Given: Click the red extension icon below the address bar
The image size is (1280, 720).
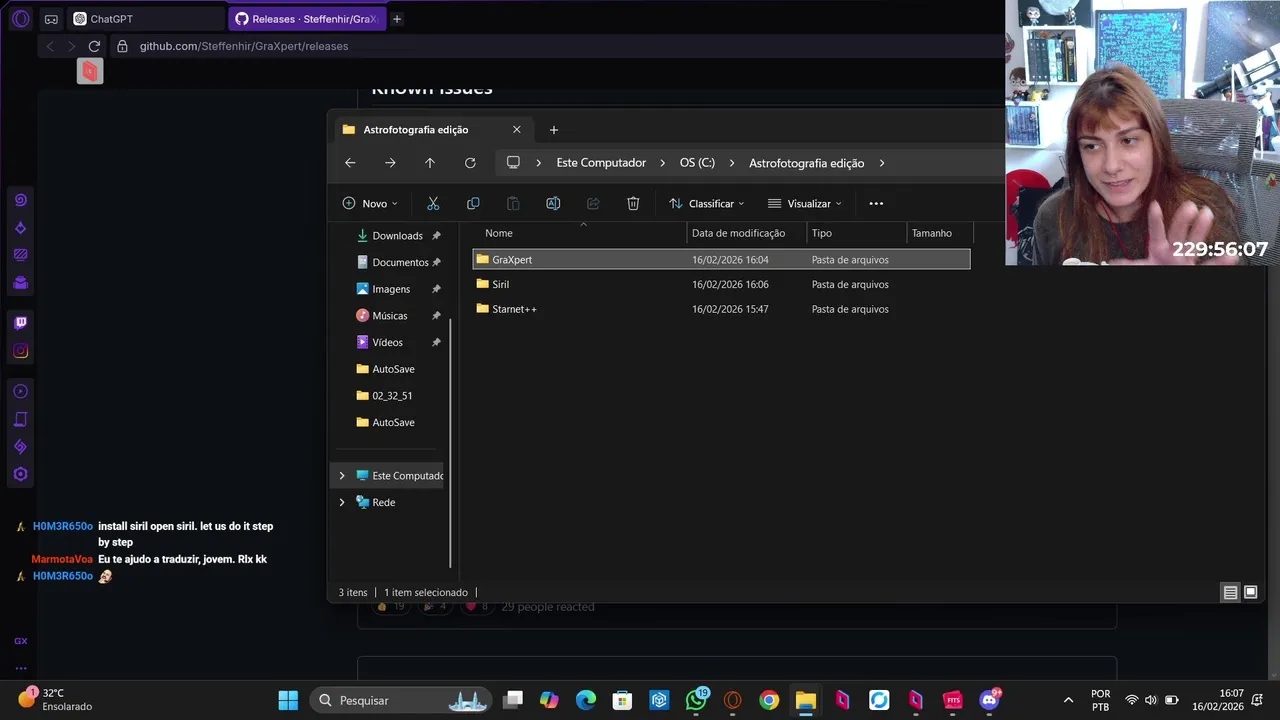Looking at the screenshot, I should 90,71.
